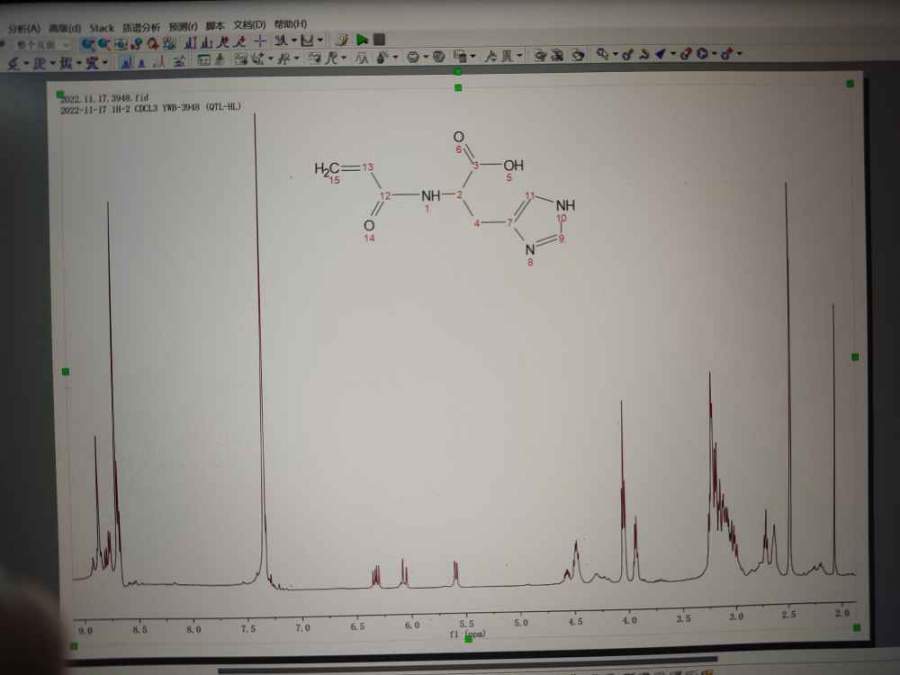
Task: Click the blue arrow pointer icon in second toolbar
Action: click(659, 54)
